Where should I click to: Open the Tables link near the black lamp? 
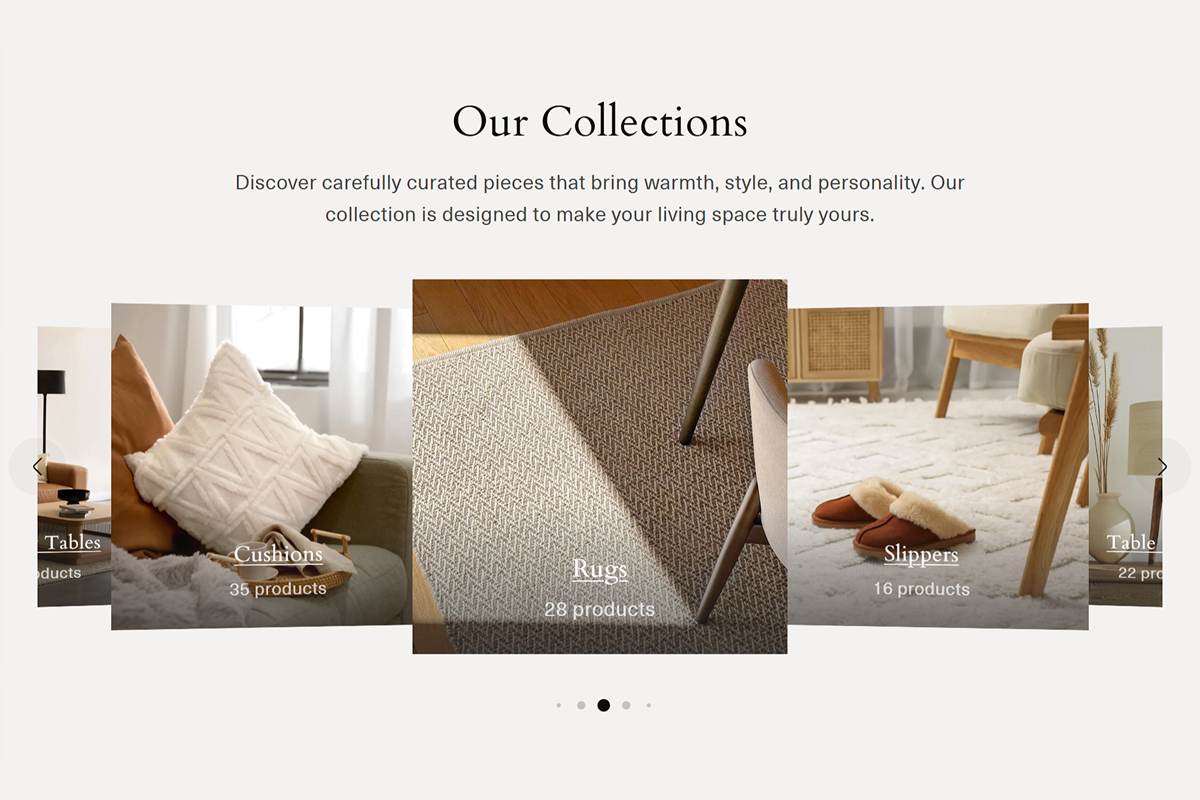click(73, 542)
